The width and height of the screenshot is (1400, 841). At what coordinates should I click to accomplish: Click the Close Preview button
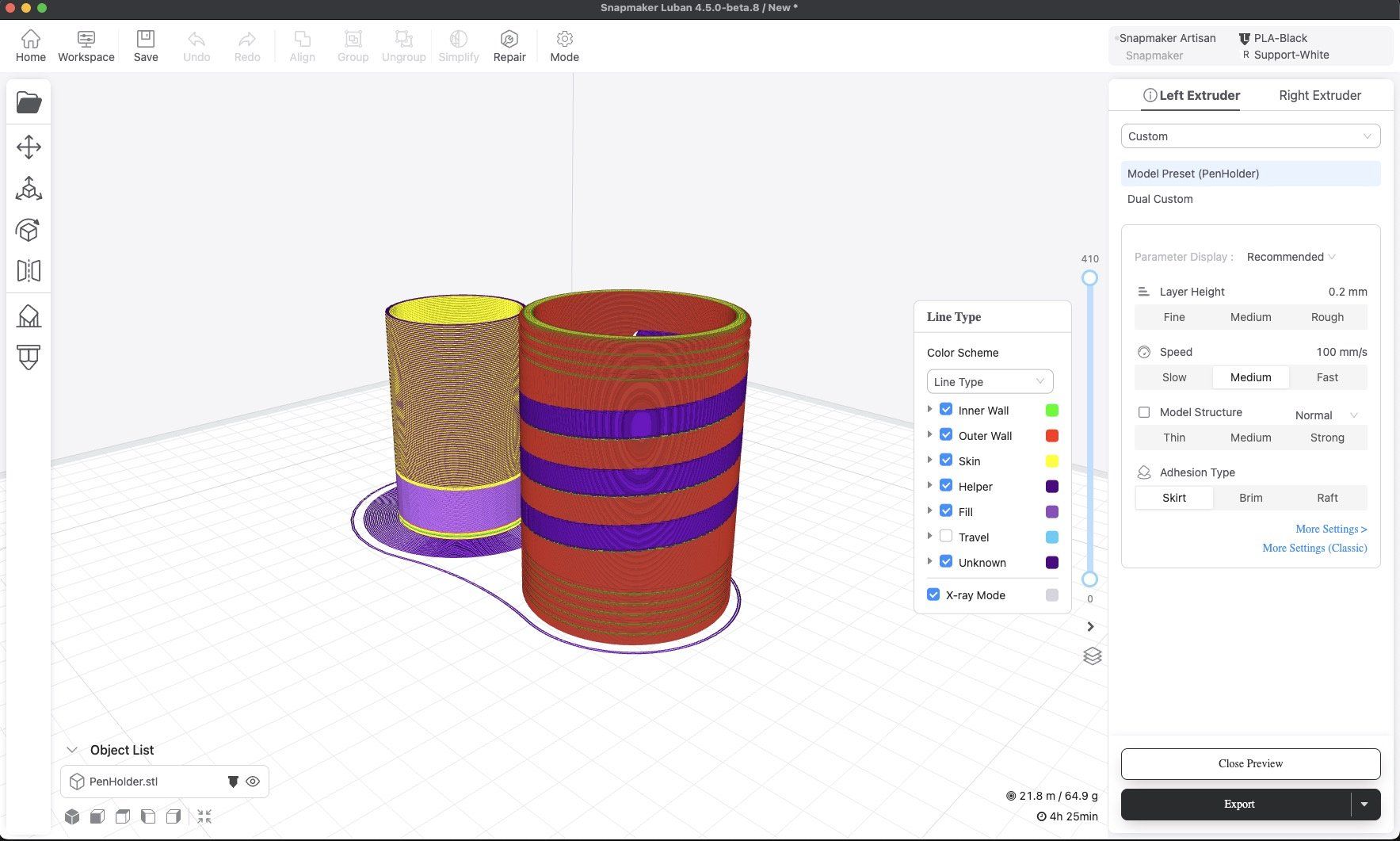tap(1249, 763)
